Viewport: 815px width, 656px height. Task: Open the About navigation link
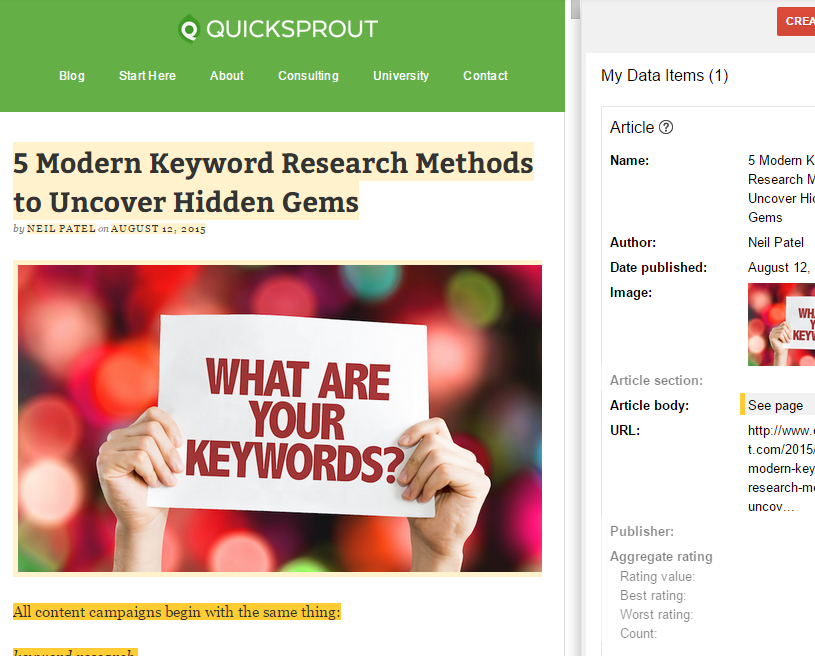[227, 76]
